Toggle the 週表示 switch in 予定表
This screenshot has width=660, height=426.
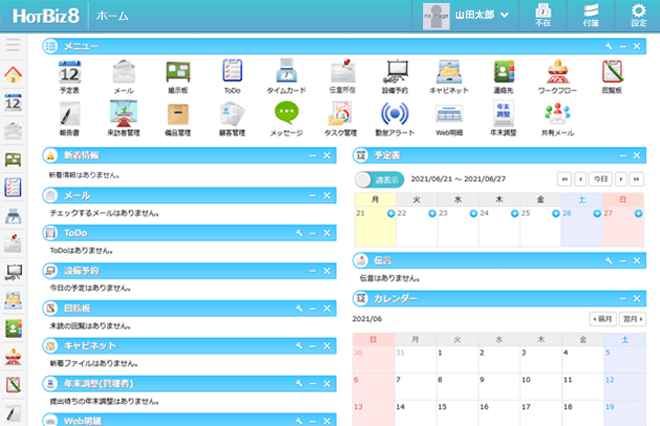point(379,180)
